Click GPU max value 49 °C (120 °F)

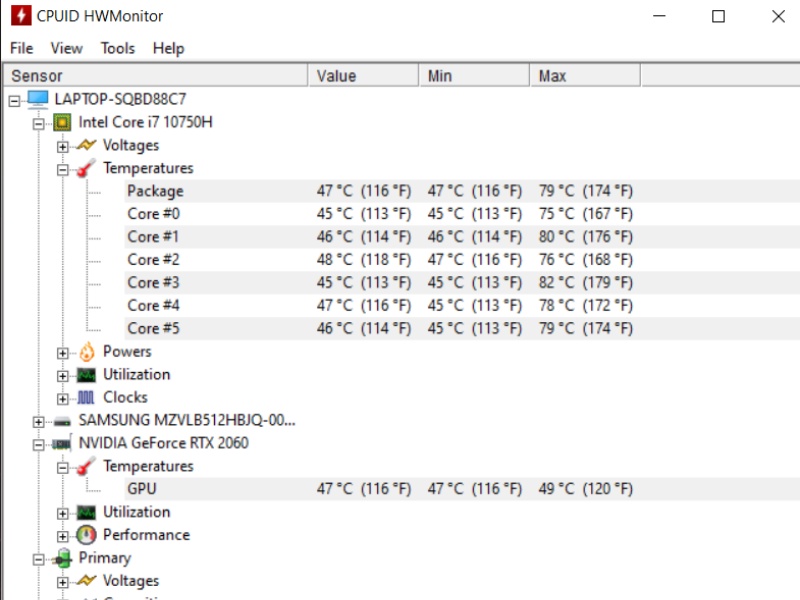coord(586,489)
